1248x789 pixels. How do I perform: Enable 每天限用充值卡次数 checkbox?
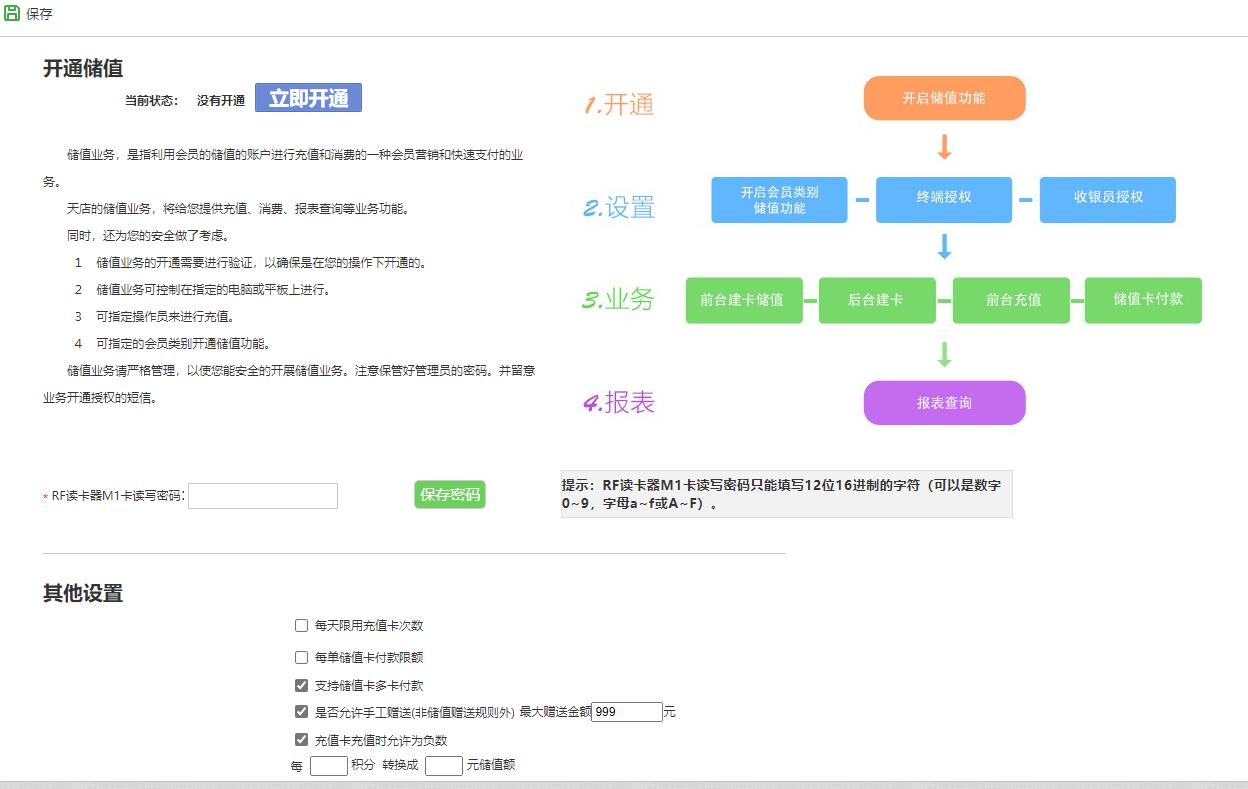tap(301, 625)
